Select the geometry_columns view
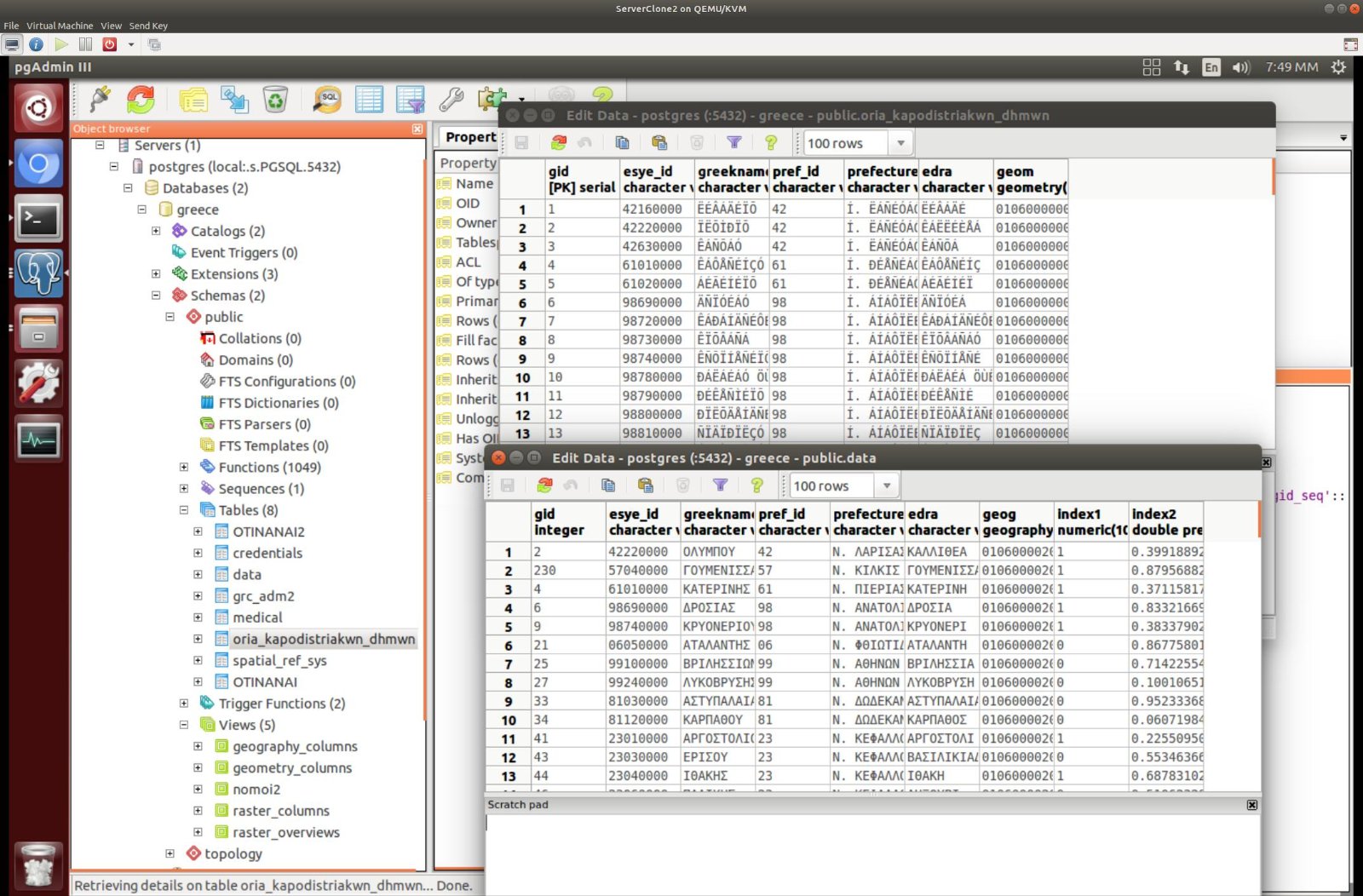Viewport: 1363px width, 896px height. pos(292,767)
